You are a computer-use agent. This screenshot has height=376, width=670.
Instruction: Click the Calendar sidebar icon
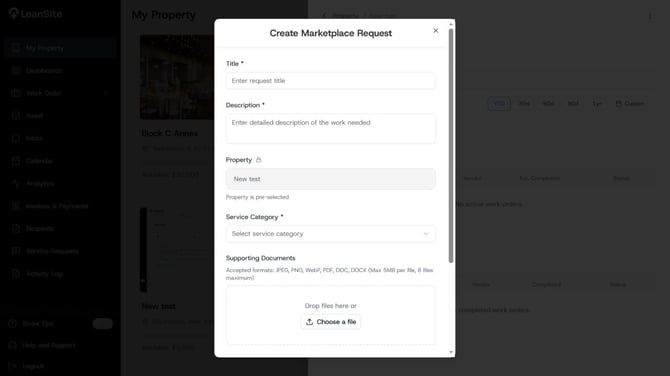click(16, 161)
